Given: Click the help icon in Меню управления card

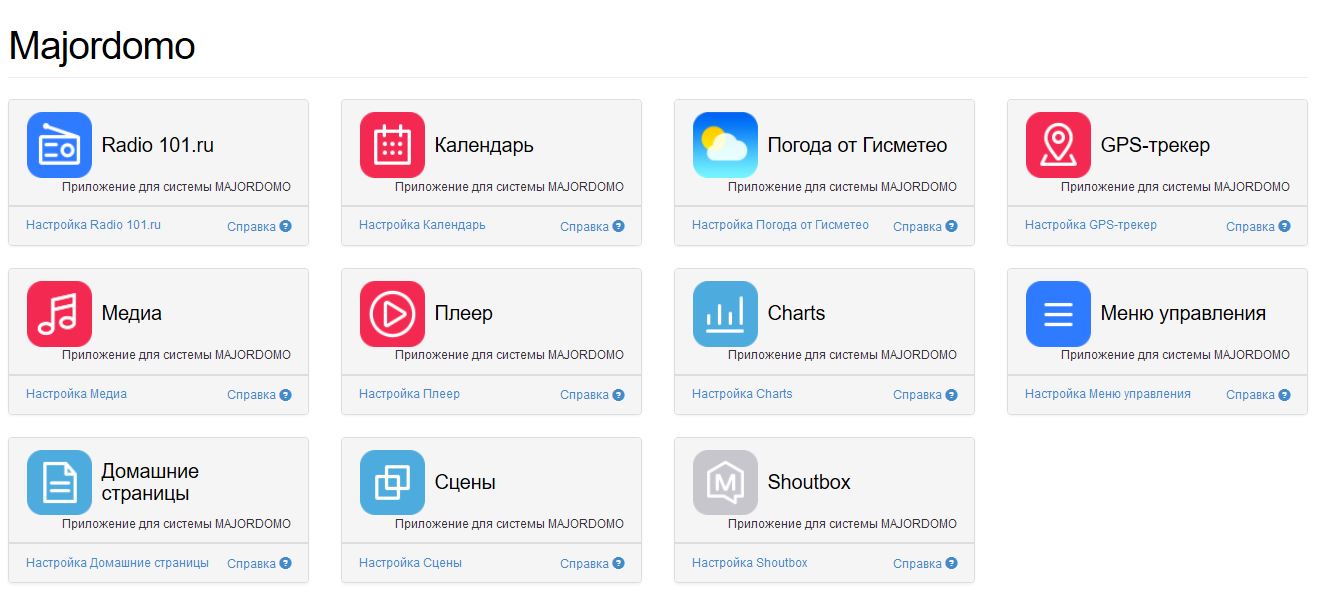Looking at the screenshot, I should pyautogui.click(x=1284, y=394).
